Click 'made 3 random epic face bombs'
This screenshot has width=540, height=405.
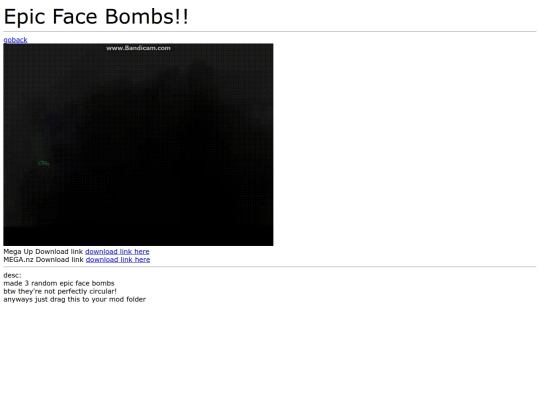(x=59, y=283)
